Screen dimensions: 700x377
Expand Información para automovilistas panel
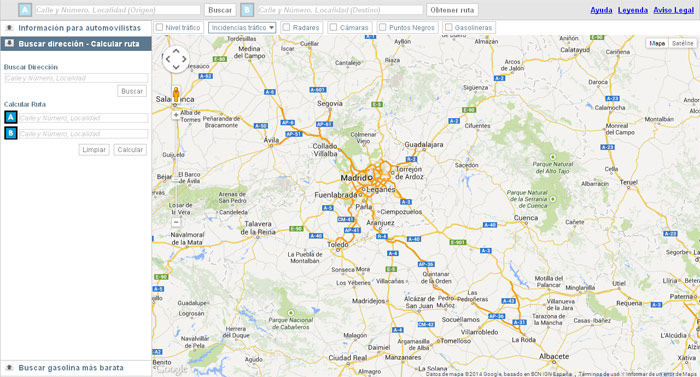pyautogui.click(x=76, y=28)
